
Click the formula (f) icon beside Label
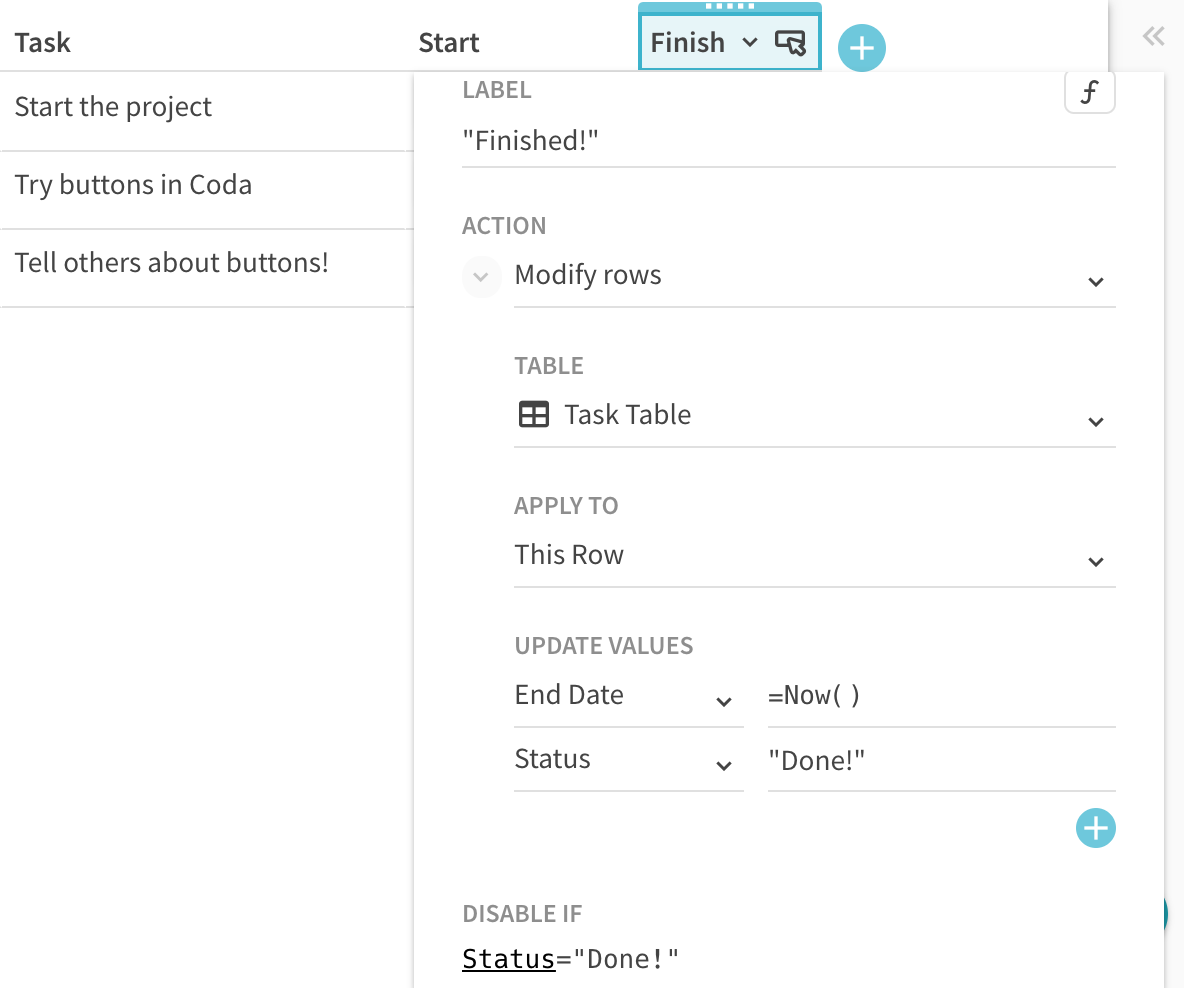tap(1089, 94)
